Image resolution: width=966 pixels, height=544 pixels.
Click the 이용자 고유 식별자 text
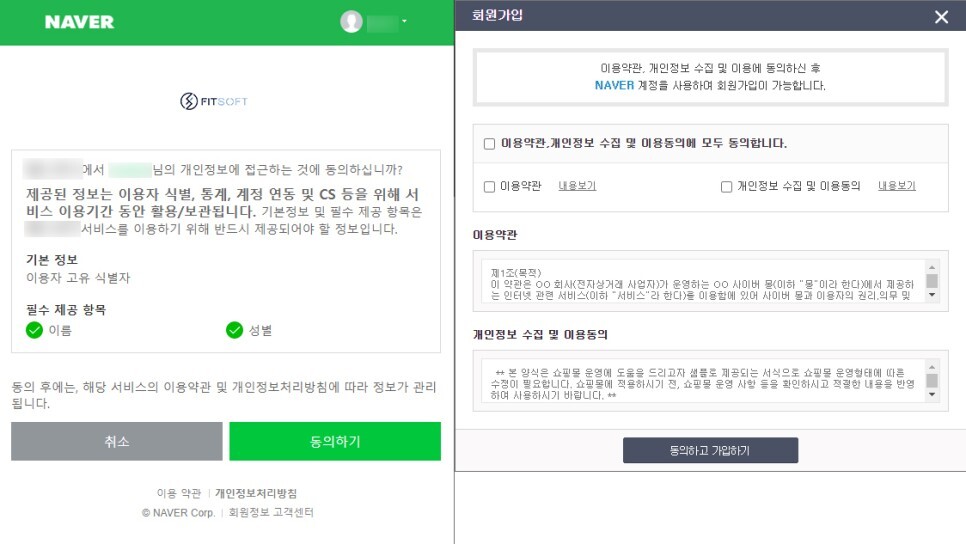(x=78, y=278)
